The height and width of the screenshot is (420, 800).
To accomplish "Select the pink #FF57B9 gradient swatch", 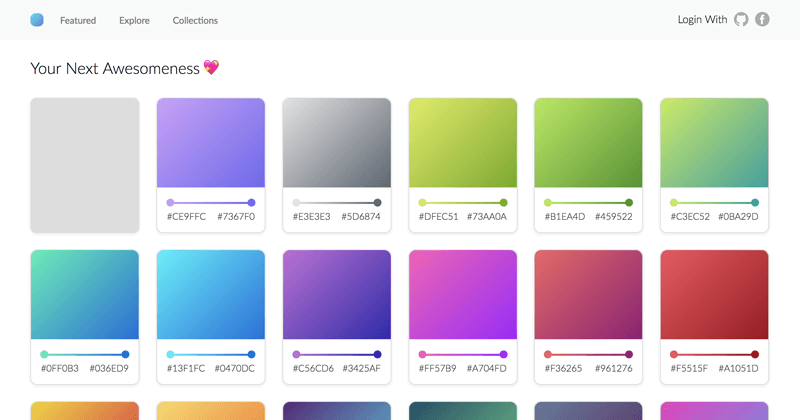I will [x=463, y=294].
